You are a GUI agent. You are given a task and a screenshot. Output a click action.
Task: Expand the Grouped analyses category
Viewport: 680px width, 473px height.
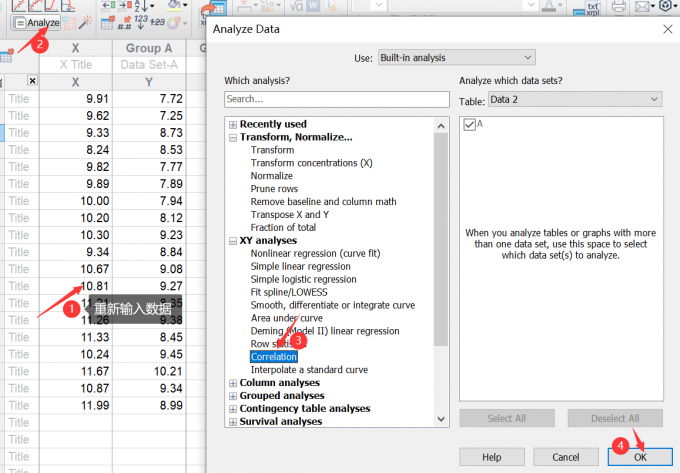click(233, 396)
